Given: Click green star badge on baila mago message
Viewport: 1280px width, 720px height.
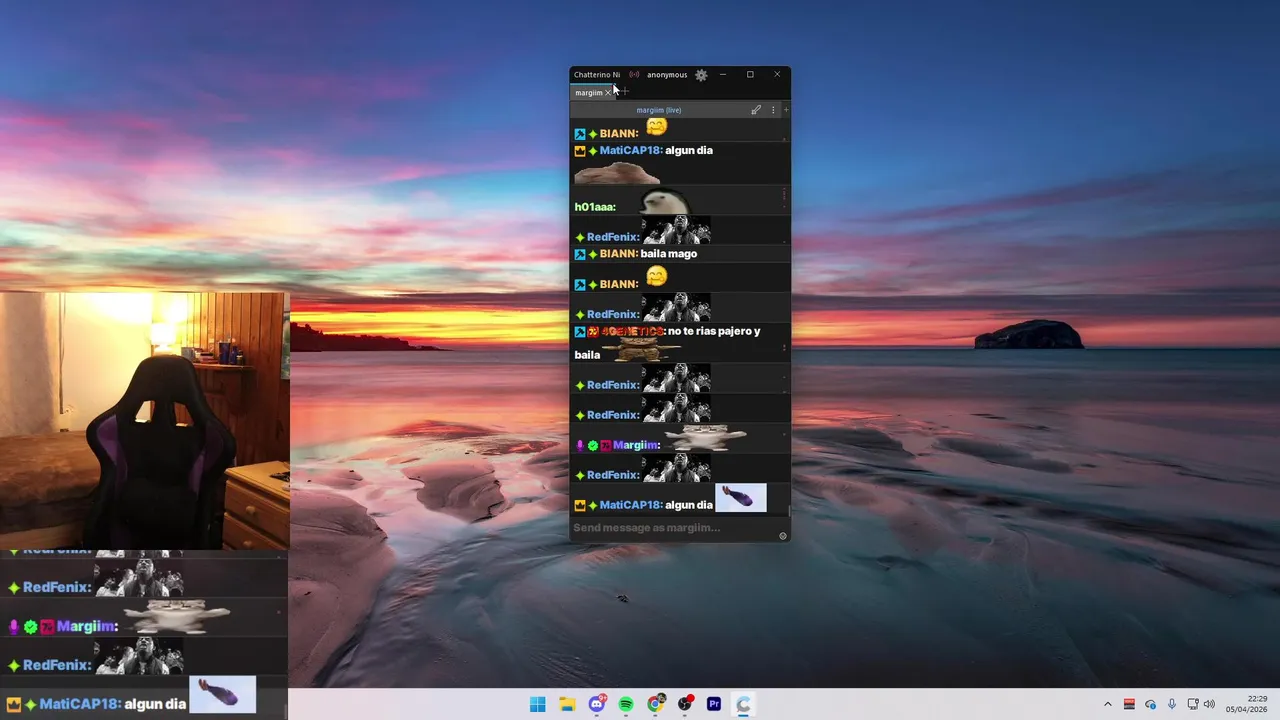Looking at the screenshot, I should click(x=593, y=254).
